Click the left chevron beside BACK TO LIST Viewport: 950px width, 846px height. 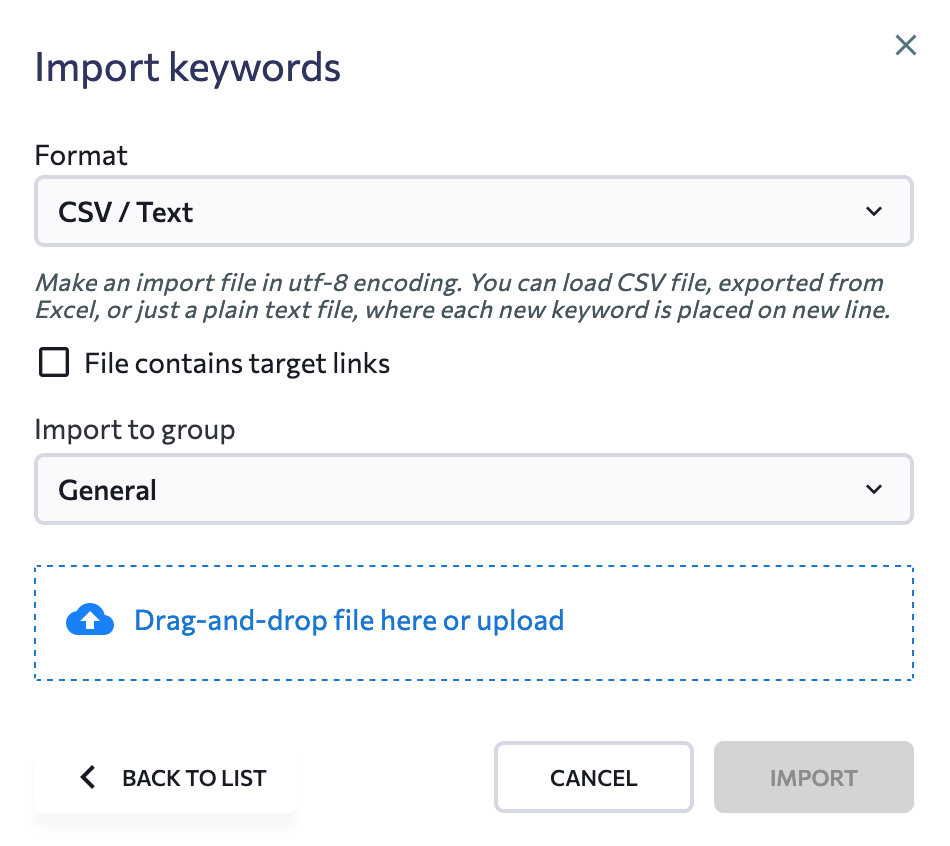click(88, 777)
